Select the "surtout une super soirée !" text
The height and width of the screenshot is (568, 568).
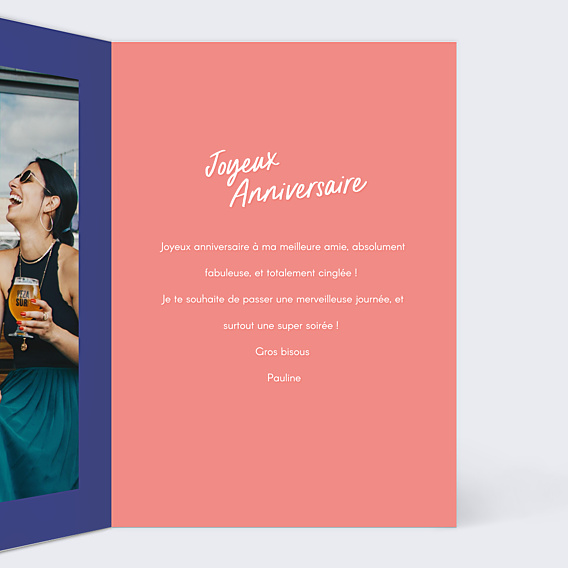point(281,326)
